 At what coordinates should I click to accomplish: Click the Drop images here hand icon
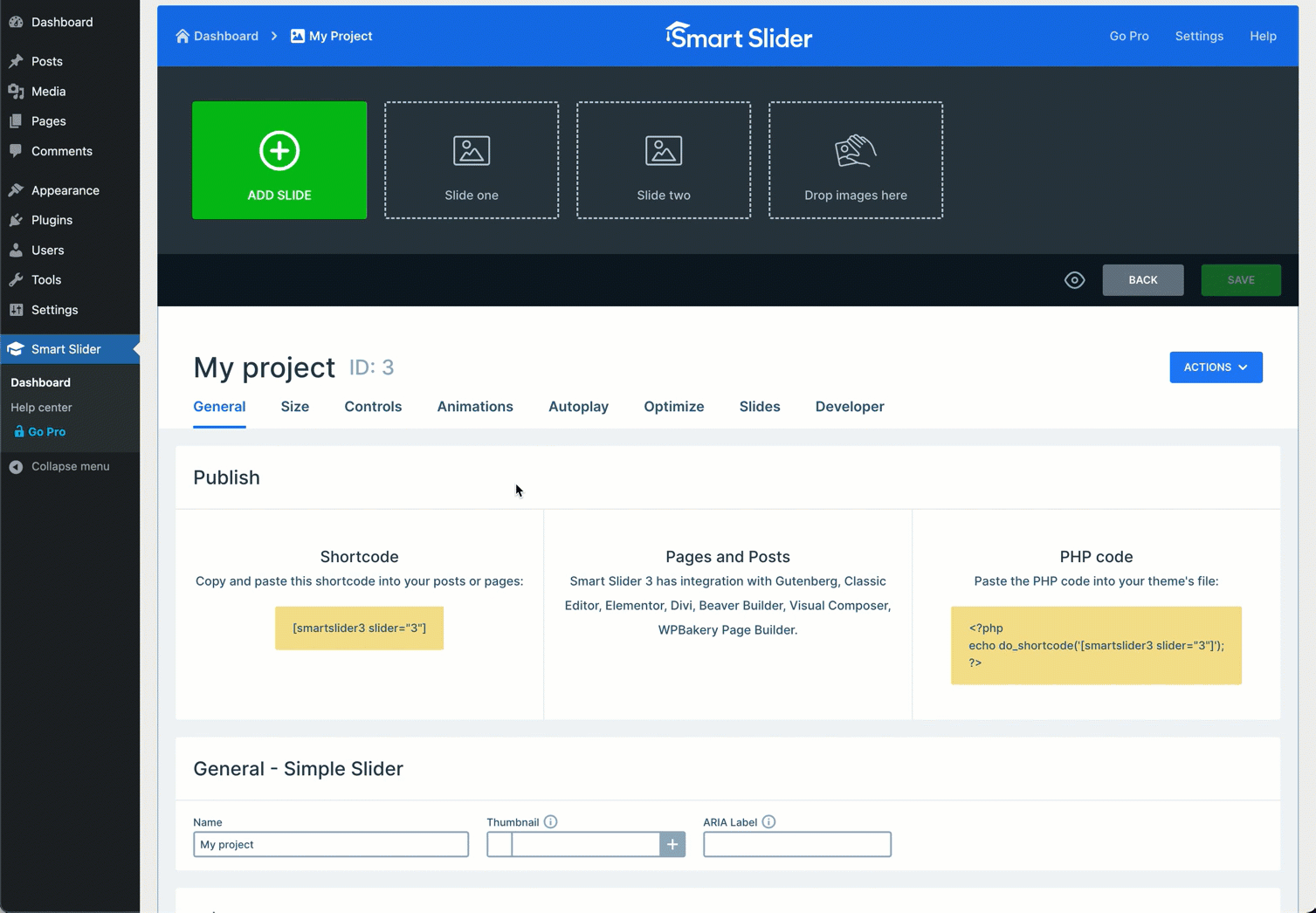(856, 150)
